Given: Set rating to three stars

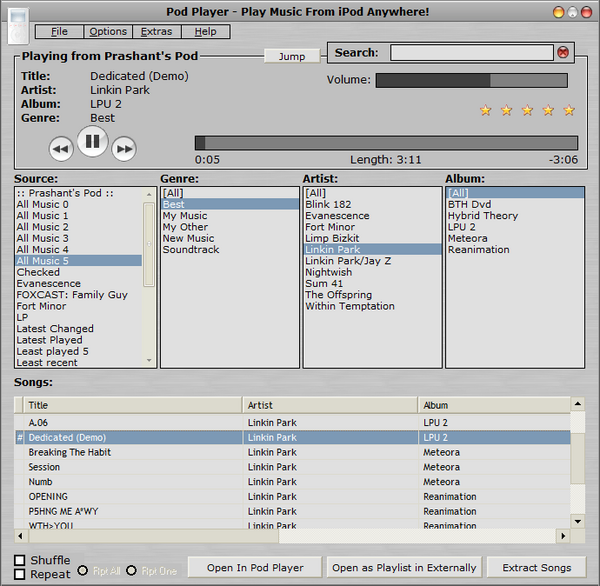Looking at the screenshot, I should point(527,110).
